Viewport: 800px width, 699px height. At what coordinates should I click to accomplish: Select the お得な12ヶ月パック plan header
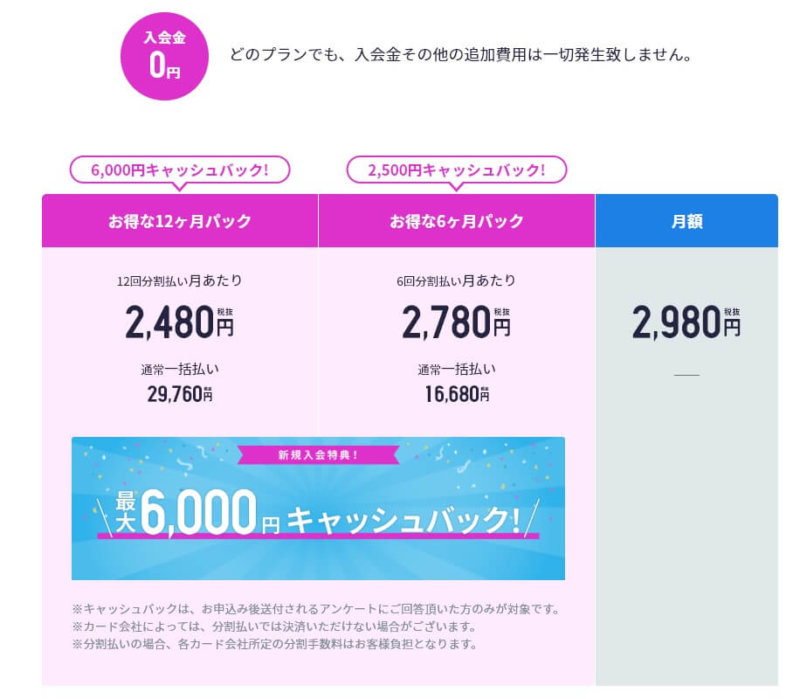[x=180, y=221]
